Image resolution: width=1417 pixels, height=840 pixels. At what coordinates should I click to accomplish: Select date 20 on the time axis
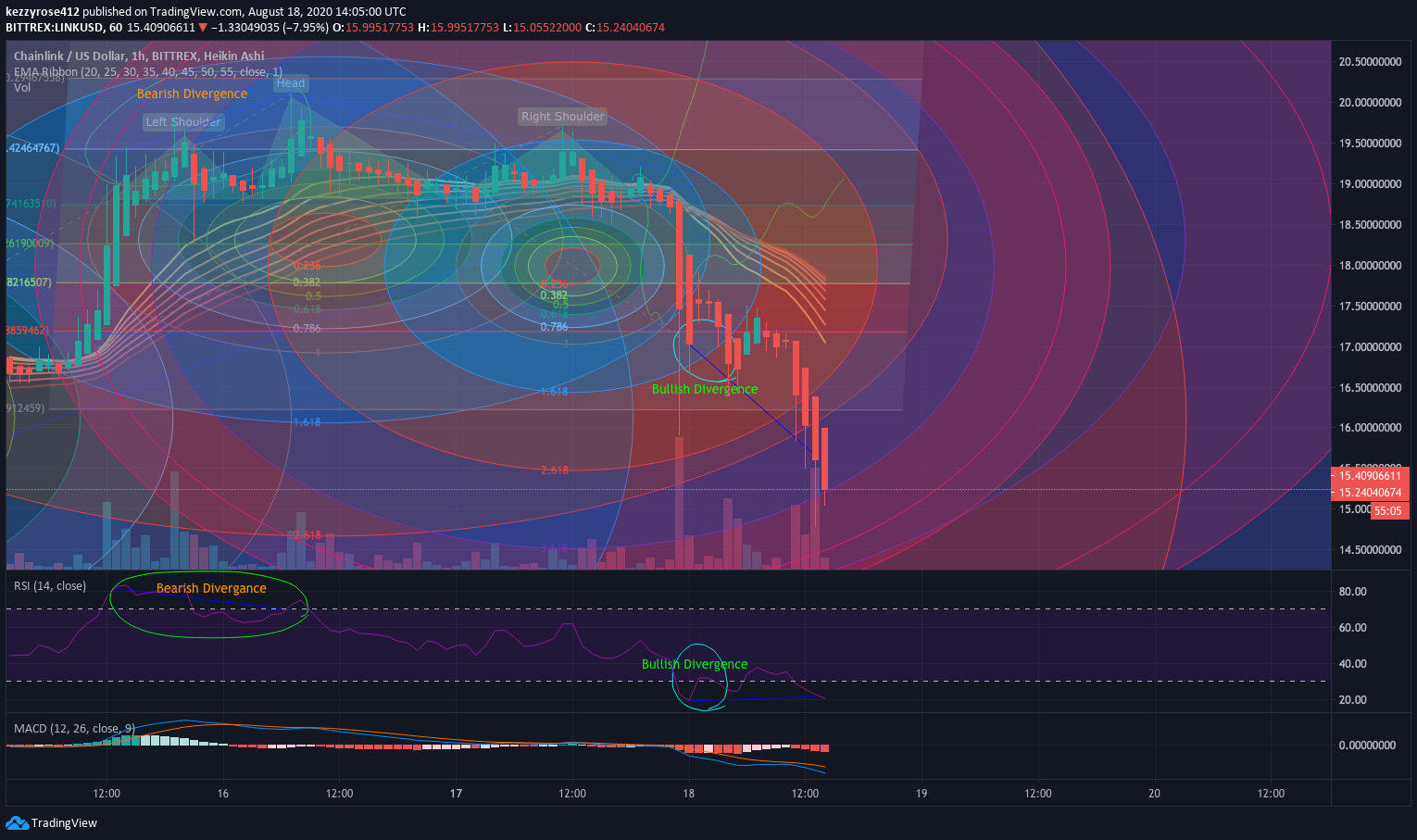(1154, 794)
